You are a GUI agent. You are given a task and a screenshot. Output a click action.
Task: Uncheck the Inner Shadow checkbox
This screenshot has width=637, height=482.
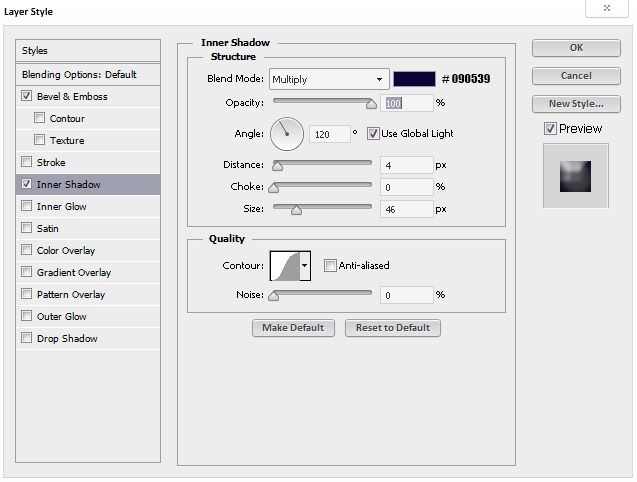[26, 184]
